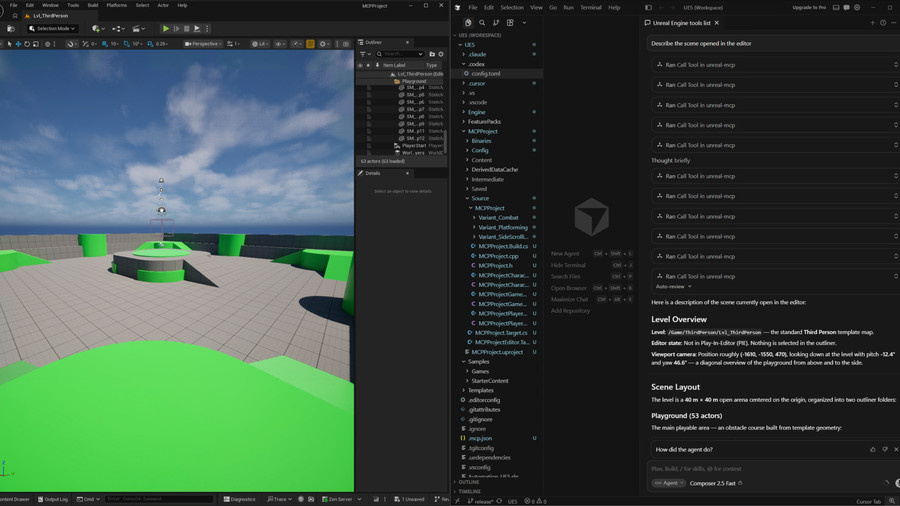Click the Extensions icon in Cursor sidebar

[x=510, y=23]
